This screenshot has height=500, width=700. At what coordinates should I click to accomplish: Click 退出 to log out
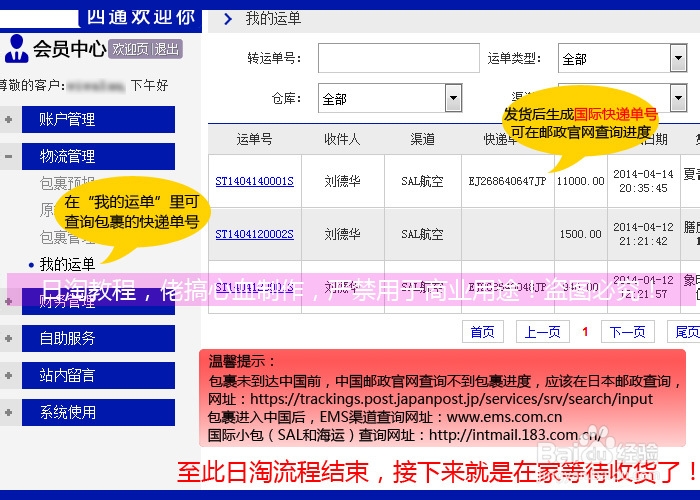(167, 49)
